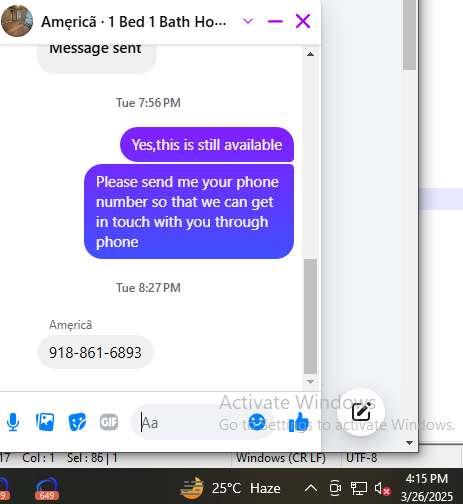This screenshot has width=463, height=504.
Task: Send a thumbs-up like
Action: 299,422
